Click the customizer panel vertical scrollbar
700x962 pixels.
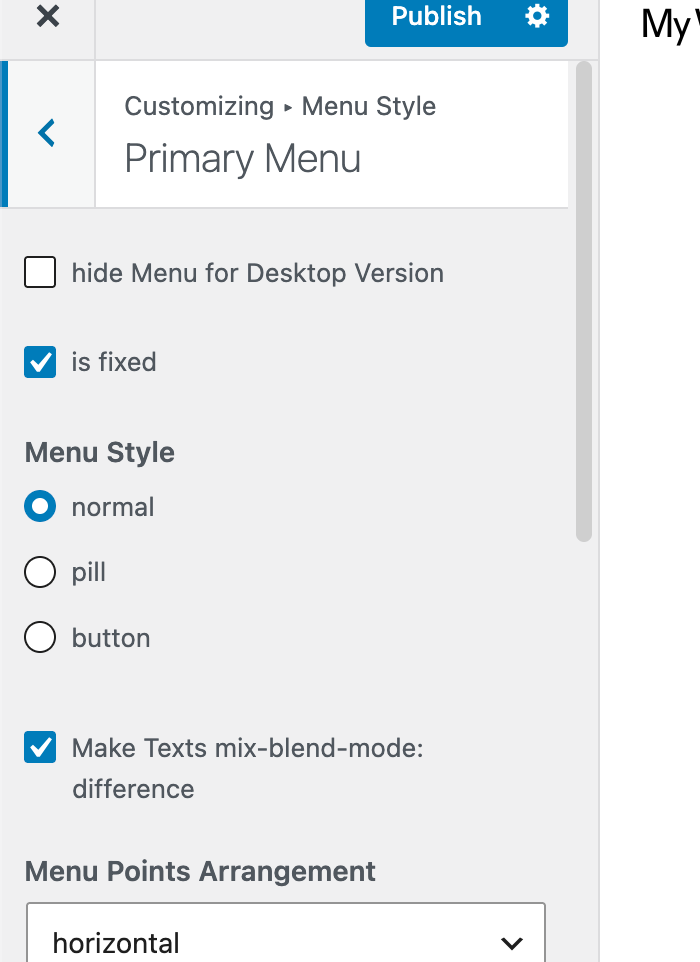pyautogui.click(x=584, y=301)
